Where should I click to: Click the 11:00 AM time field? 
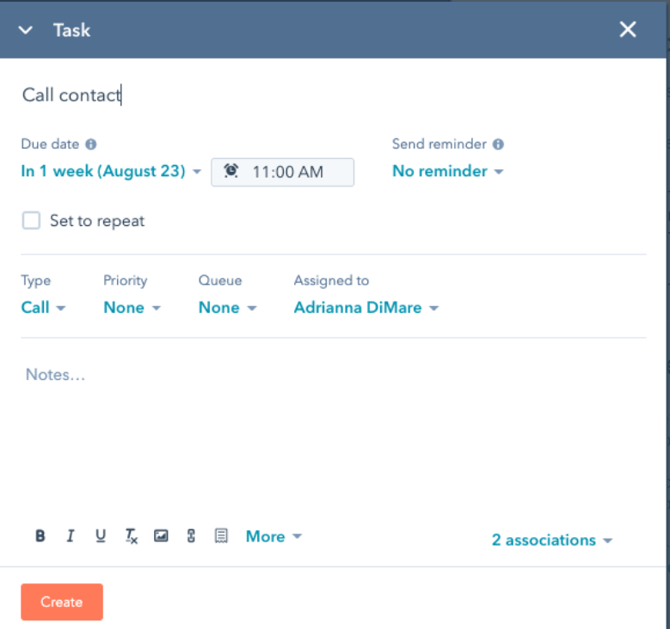click(282, 172)
